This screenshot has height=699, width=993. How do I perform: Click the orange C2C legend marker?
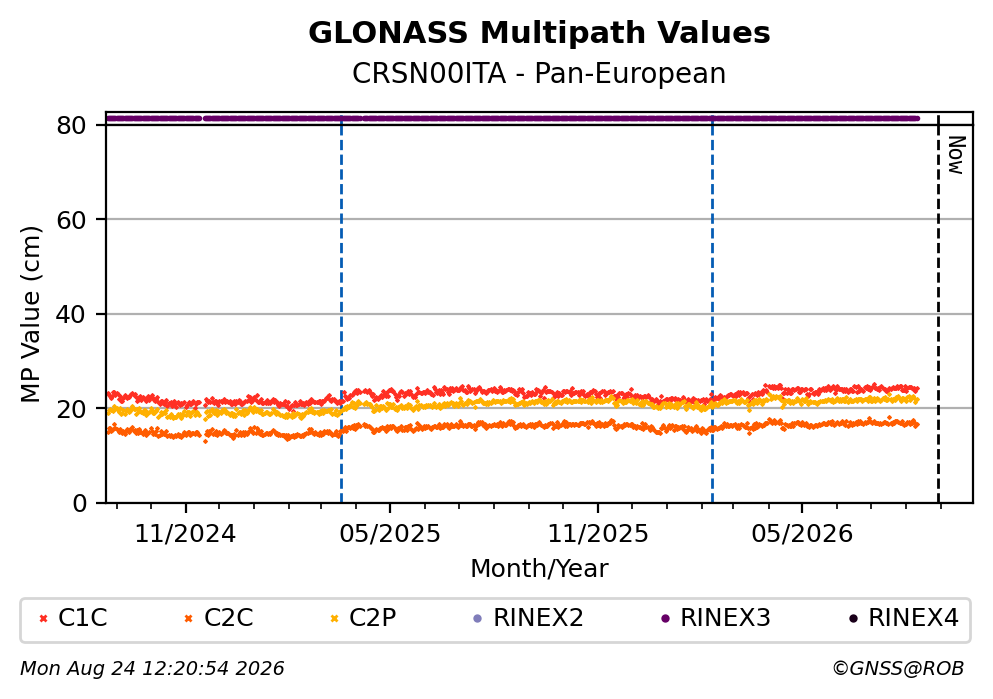pyautogui.click(x=188, y=619)
